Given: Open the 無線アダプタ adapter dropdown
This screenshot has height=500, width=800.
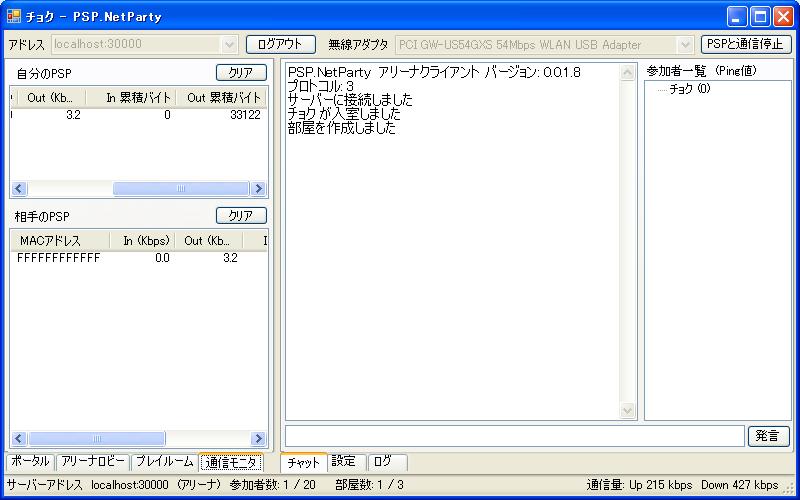Looking at the screenshot, I should click(686, 45).
